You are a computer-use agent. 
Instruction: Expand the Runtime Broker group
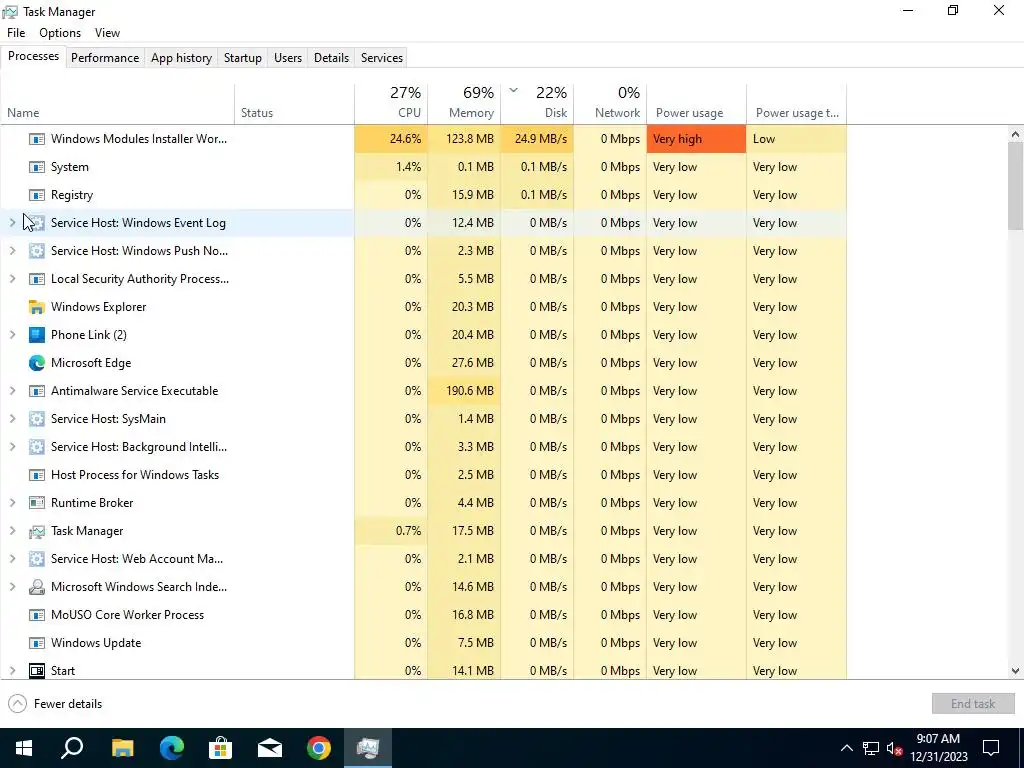click(x=12, y=503)
